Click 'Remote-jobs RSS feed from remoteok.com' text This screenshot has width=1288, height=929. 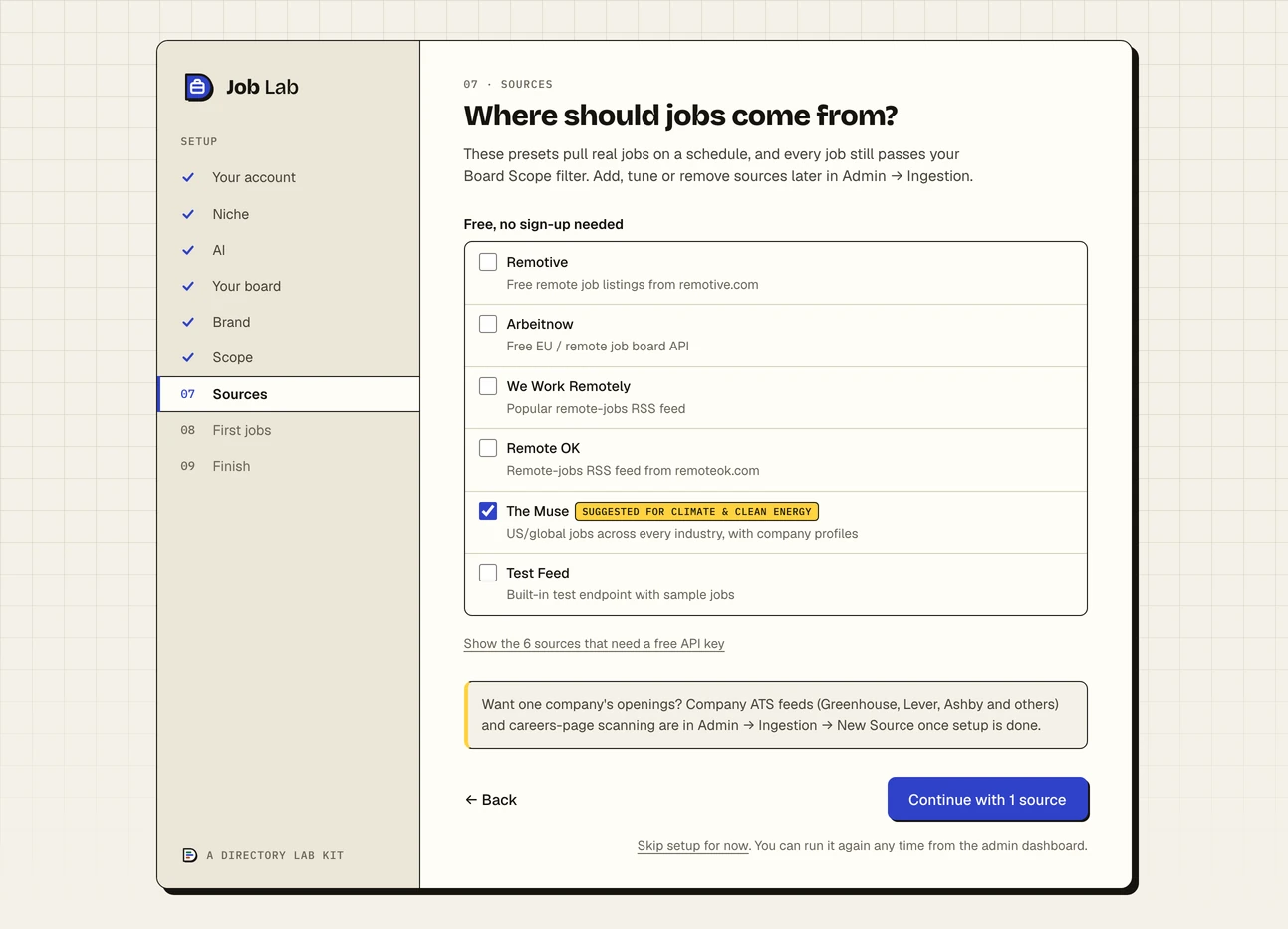coord(633,471)
